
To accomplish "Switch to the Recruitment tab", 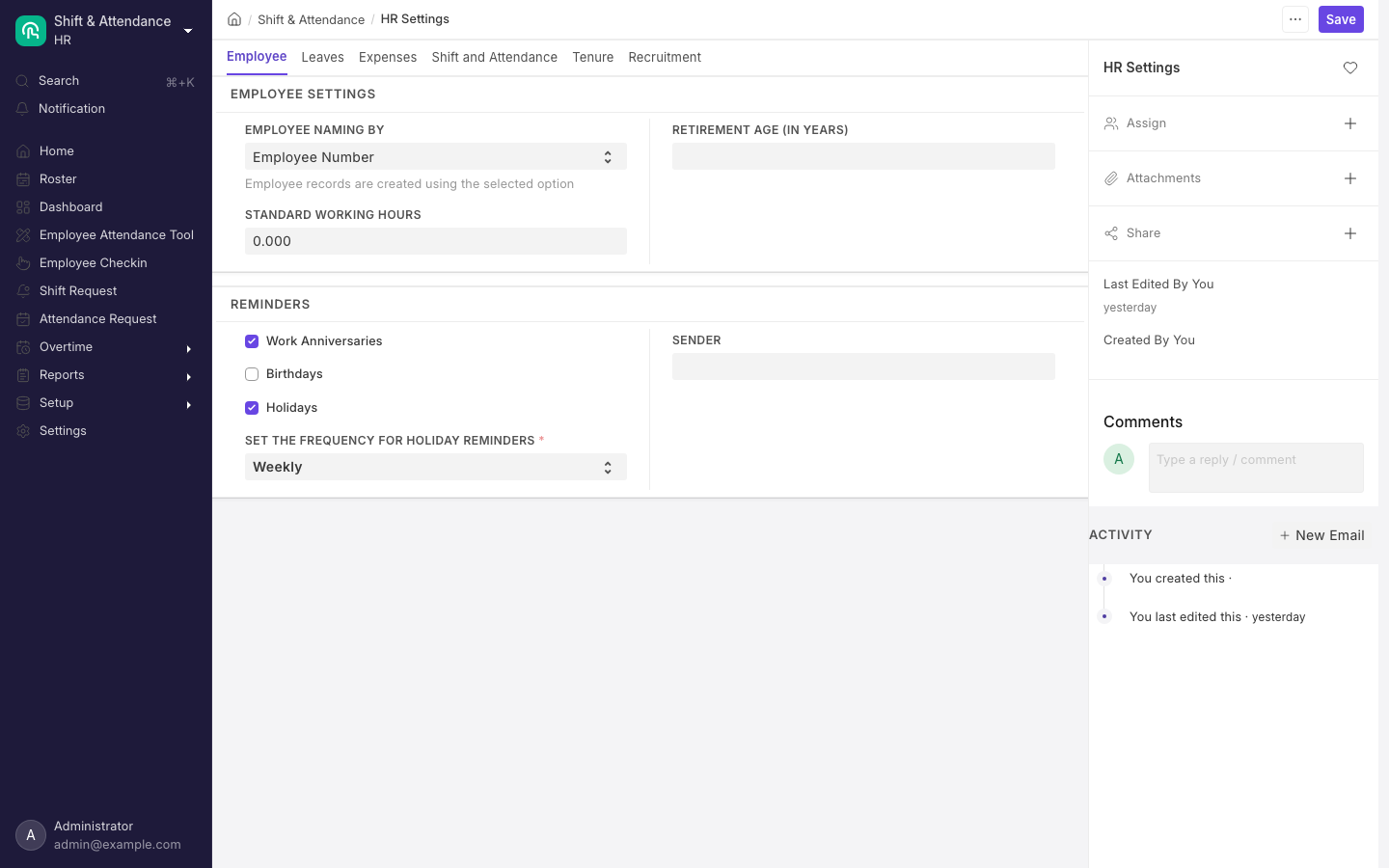I will pos(665,58).
